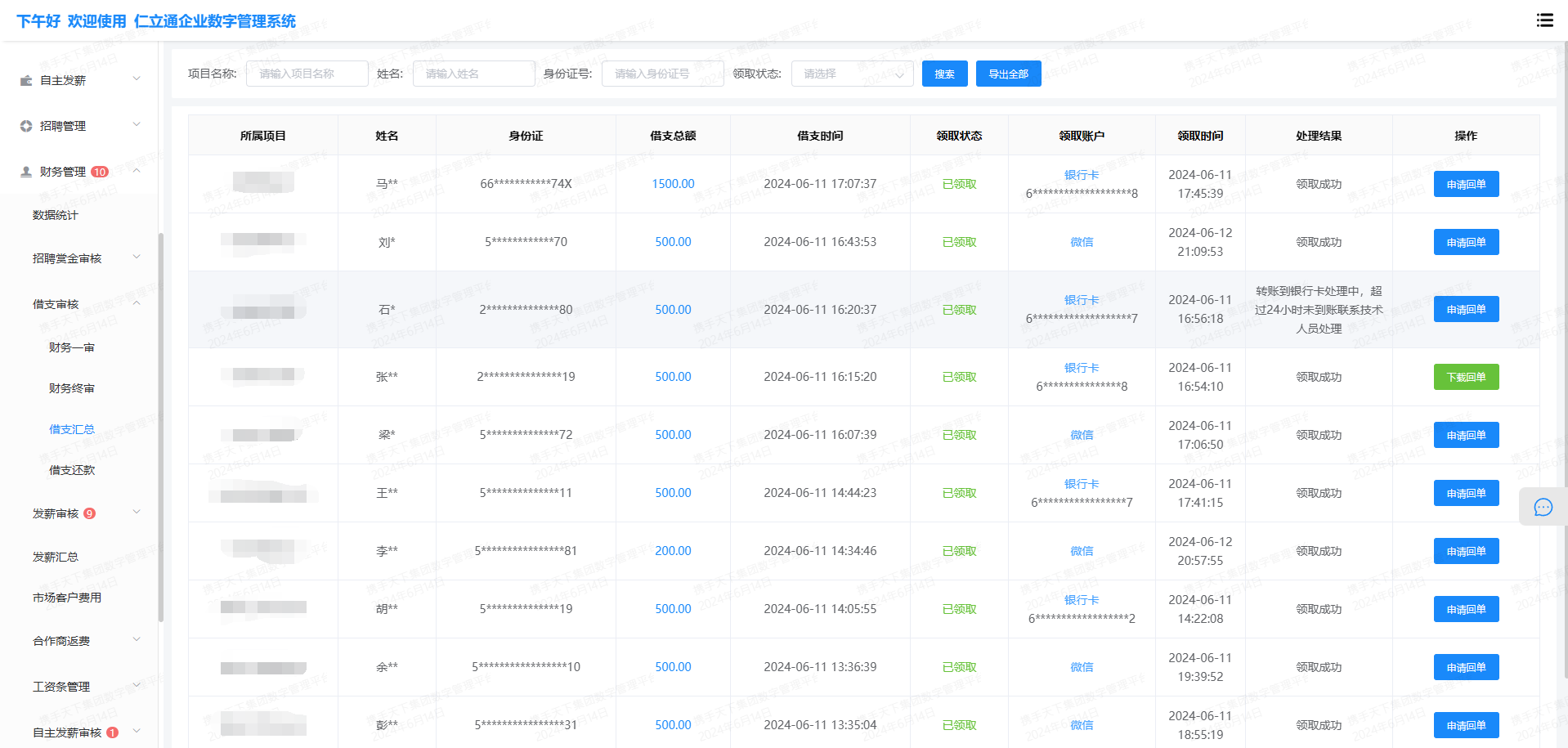Open the 借支还款 menu item
The height and width of the screenshot is (748, 1568).
point(72,470)
